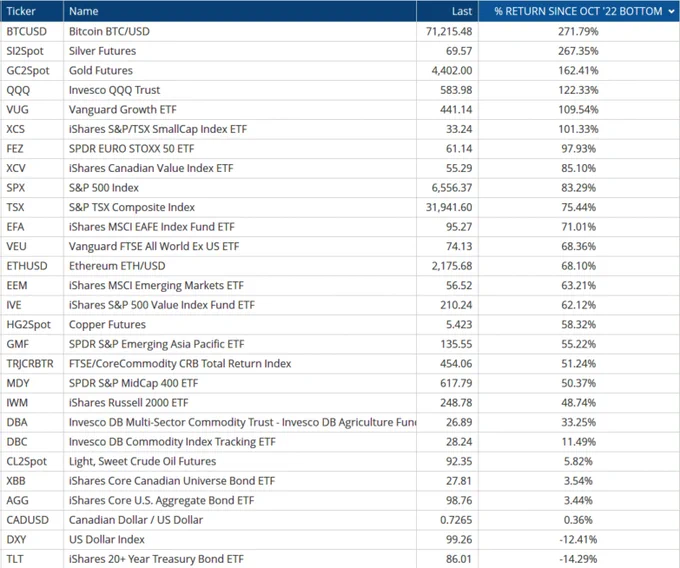Select 'iShares Canadian Value Index ETF' name
680x568 pixels.
(151, 168)
